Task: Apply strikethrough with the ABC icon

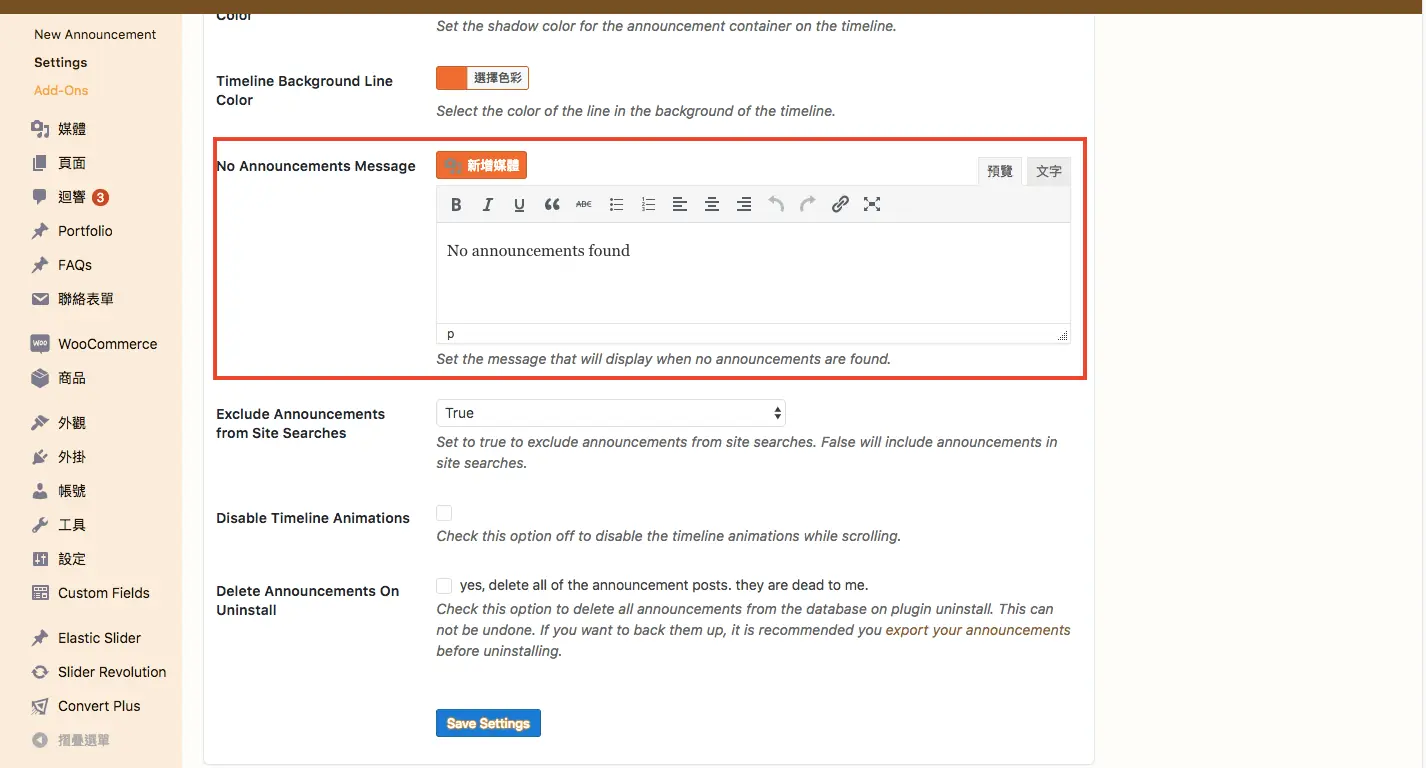Action: coord(584,204)
